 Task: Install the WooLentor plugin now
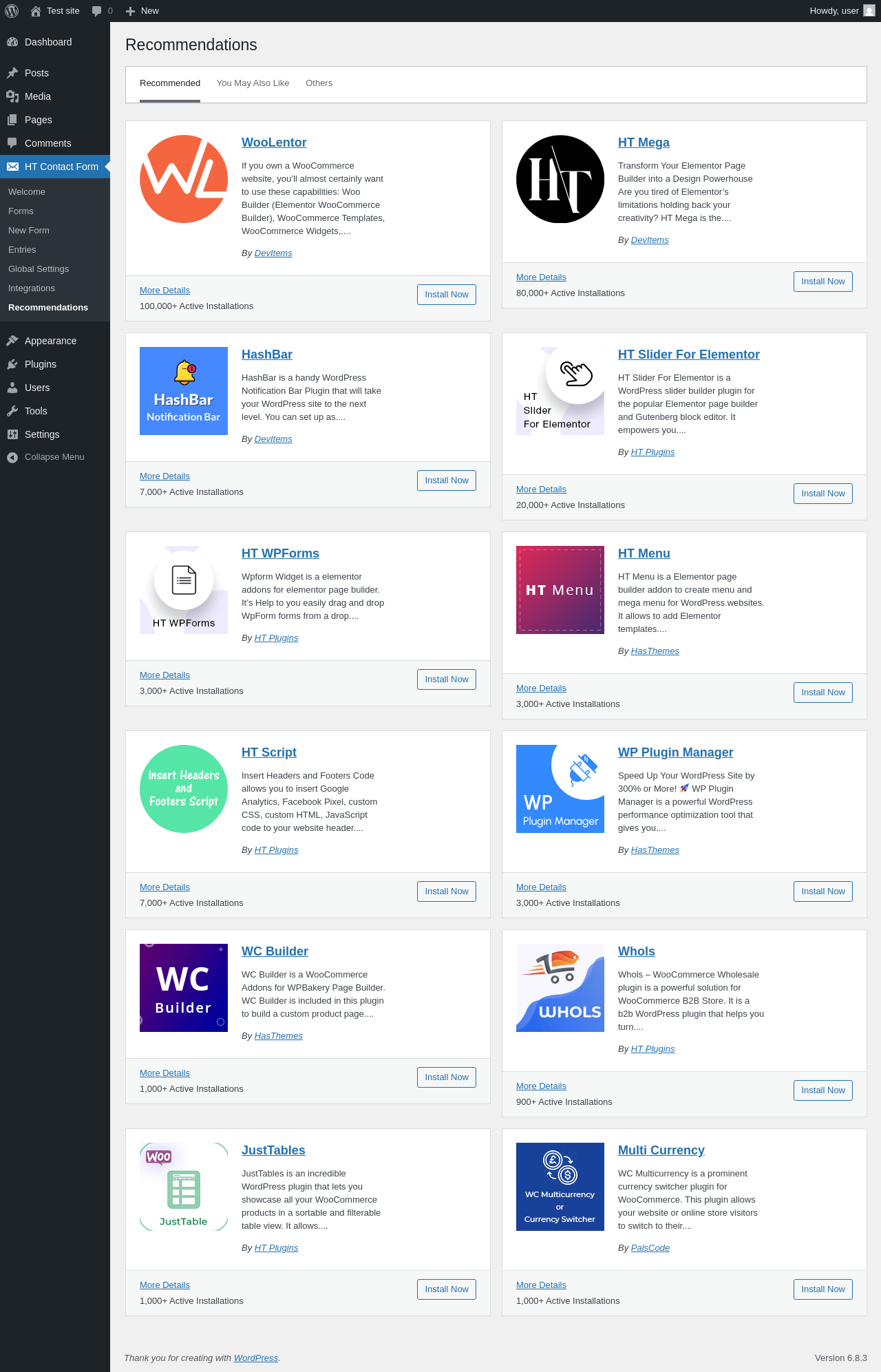[x=446, y=295]
